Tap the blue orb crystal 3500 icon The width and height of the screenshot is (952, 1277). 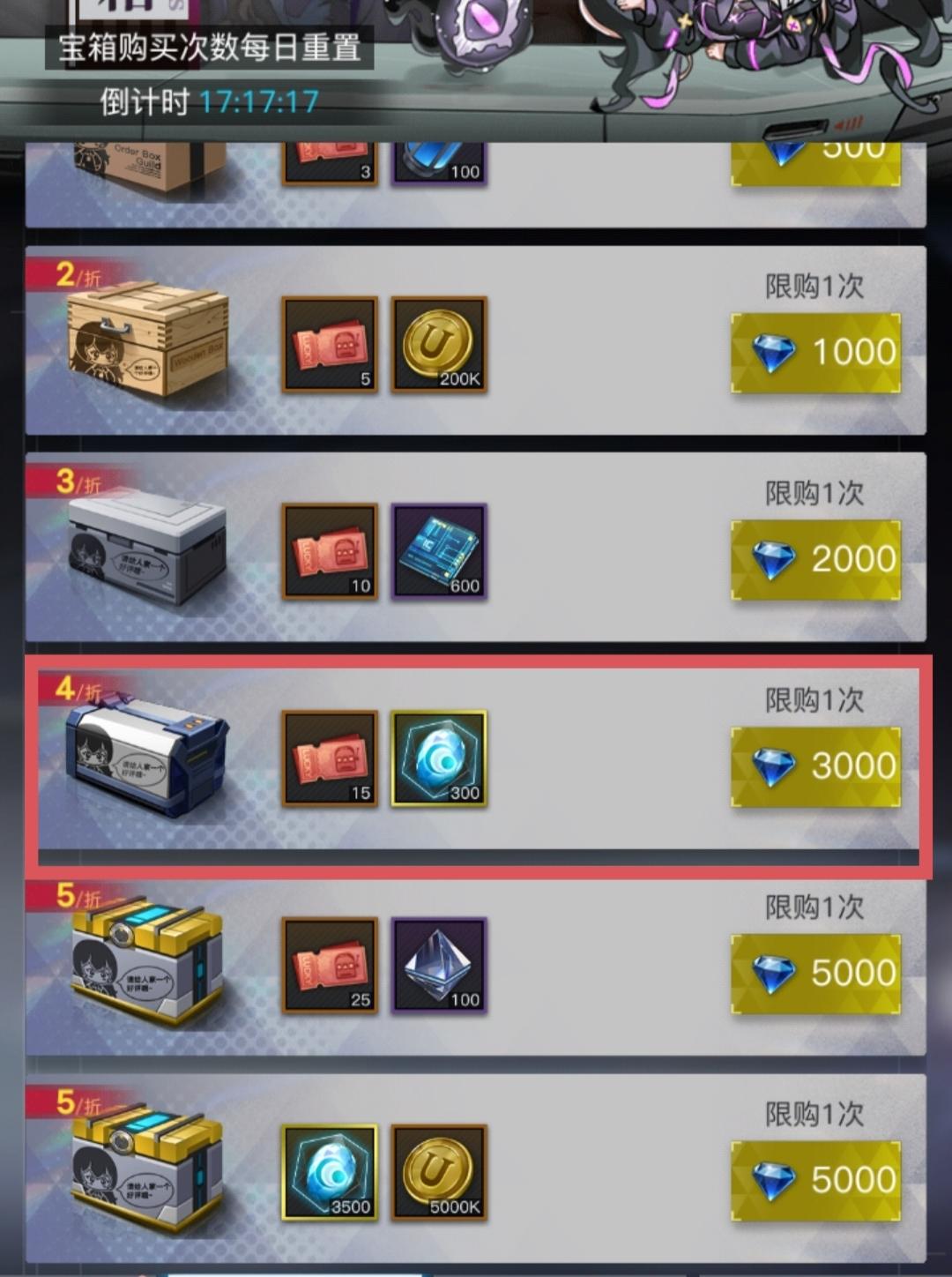point(330,1172)
